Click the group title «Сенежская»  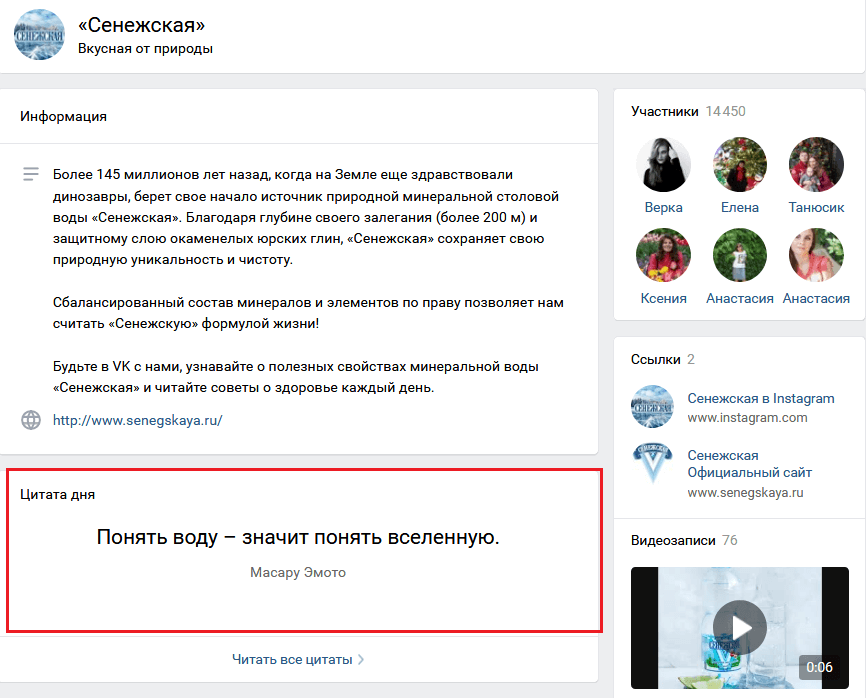[141, 25]
